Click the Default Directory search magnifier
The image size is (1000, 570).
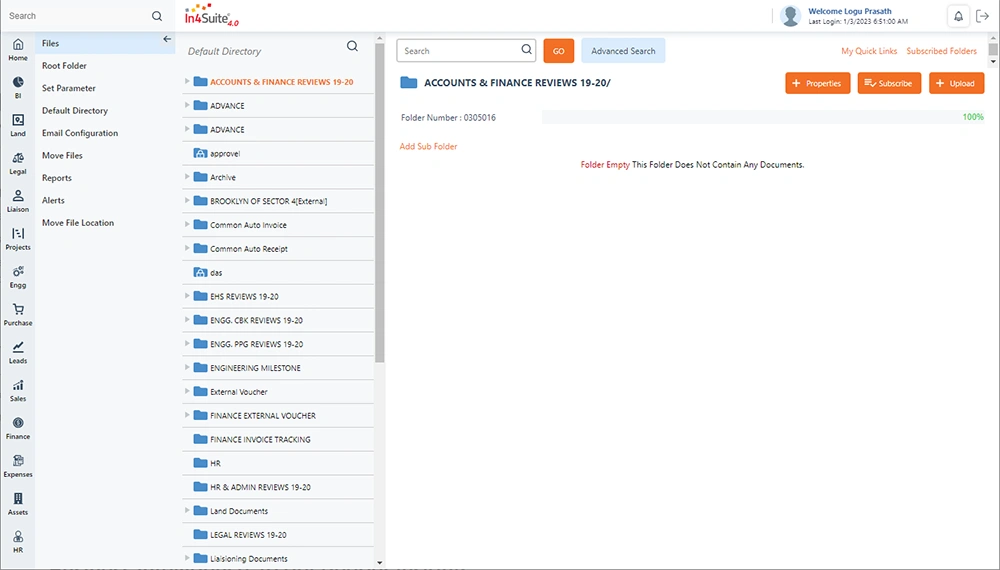click(x=352, y=46)
